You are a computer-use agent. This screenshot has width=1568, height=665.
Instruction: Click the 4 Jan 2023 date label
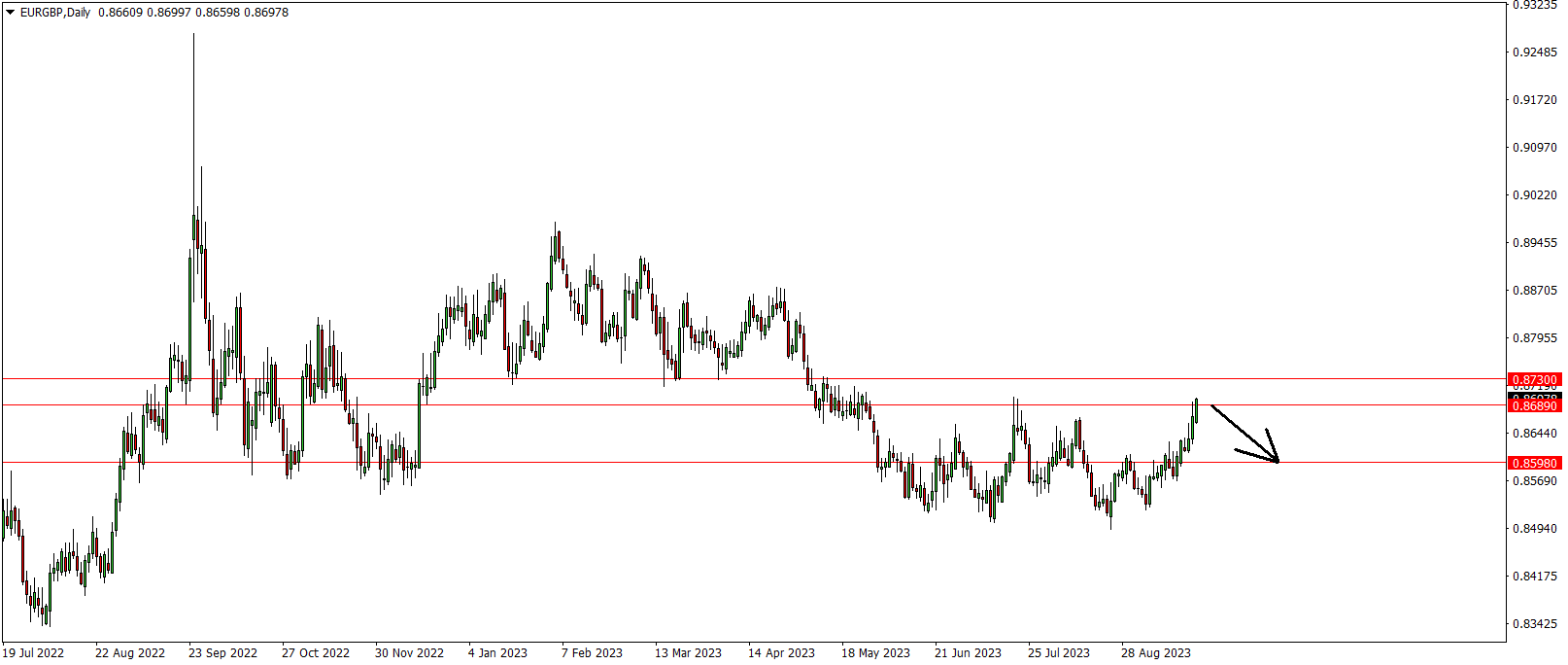[x=497, y=652]
